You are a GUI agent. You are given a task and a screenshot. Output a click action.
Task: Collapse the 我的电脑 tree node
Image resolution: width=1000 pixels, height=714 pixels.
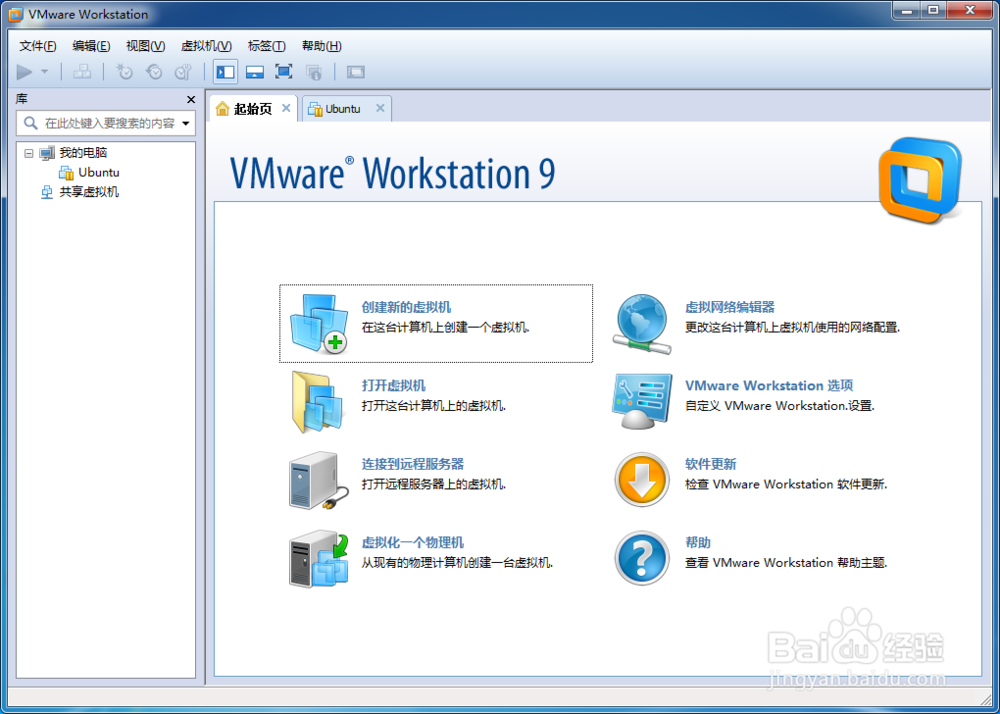(28, 153)
